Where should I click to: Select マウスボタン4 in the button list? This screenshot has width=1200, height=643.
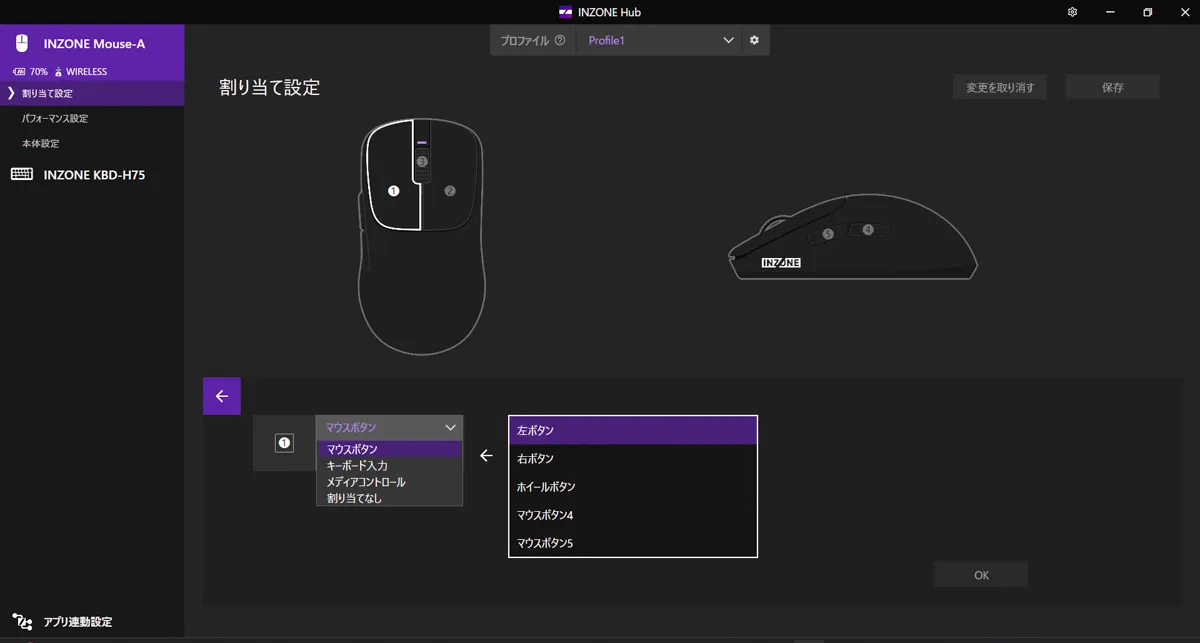tap(633, 515)
